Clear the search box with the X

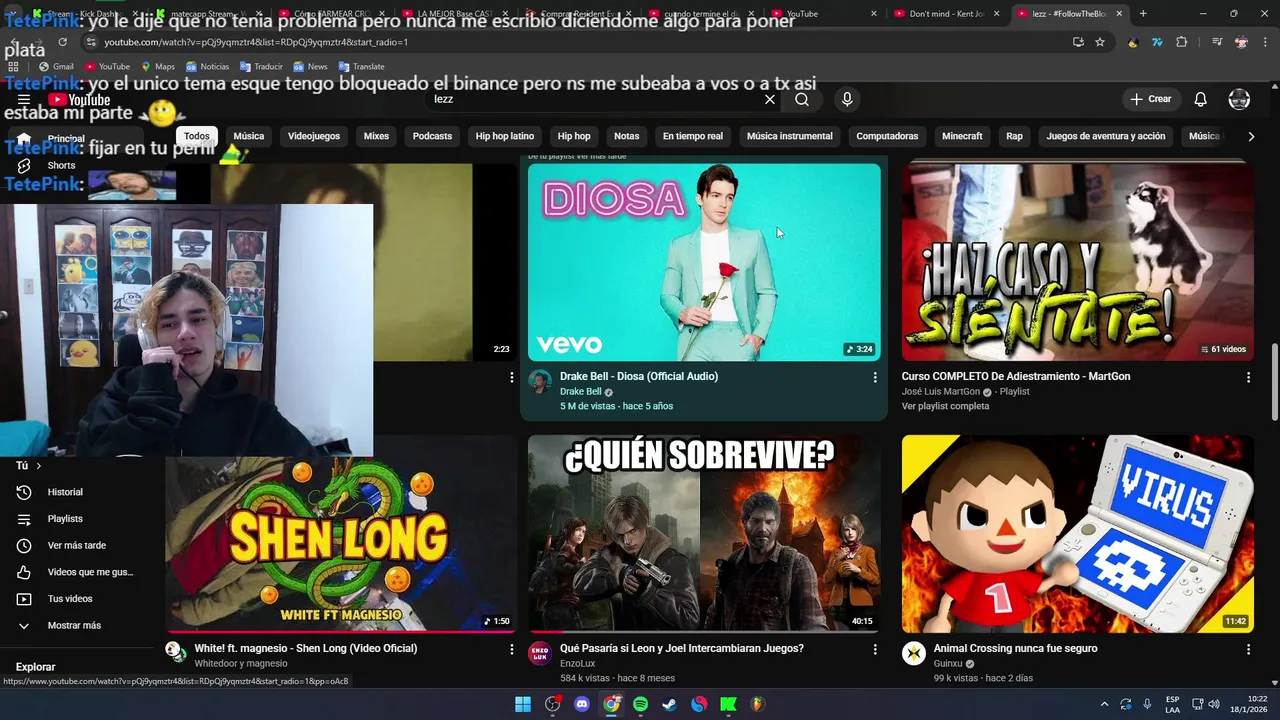click(x=770, y=99)
